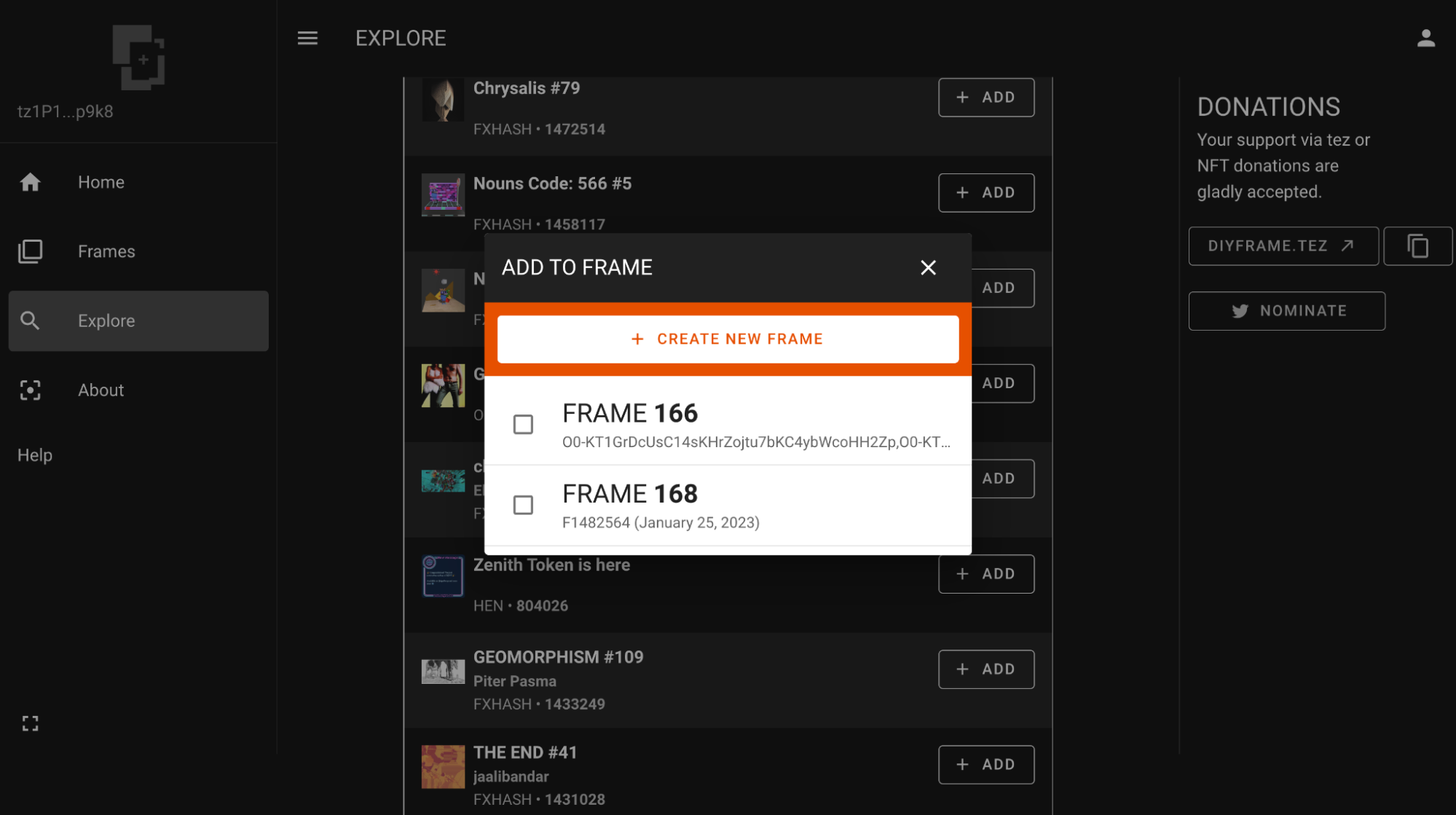The width and height of the screenshot is (1456, 815).
Task: Check the Frame 168 checkbox
Action: (x=523, y=505)
